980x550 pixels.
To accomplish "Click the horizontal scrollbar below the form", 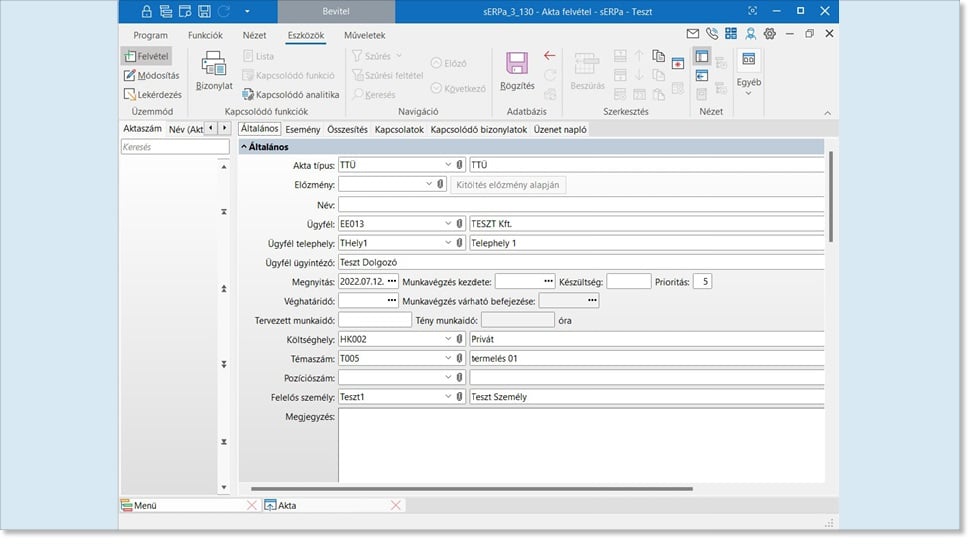I will pos(470,489).
